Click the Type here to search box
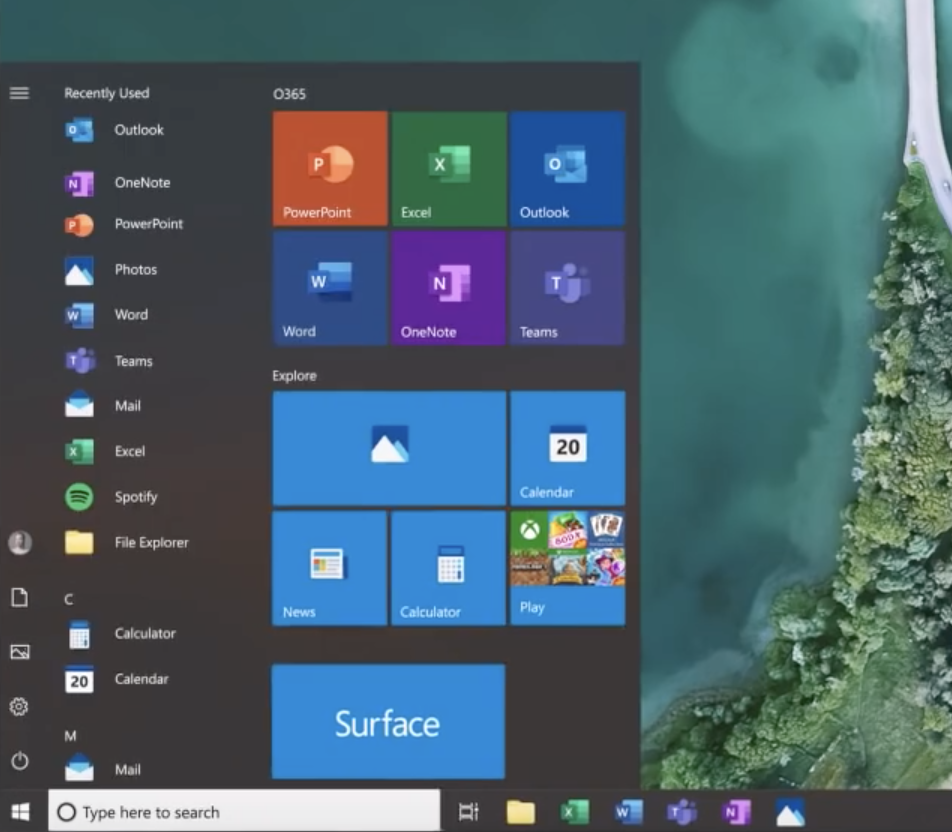This screenshot has width=952, height=832. coord(244,811)
